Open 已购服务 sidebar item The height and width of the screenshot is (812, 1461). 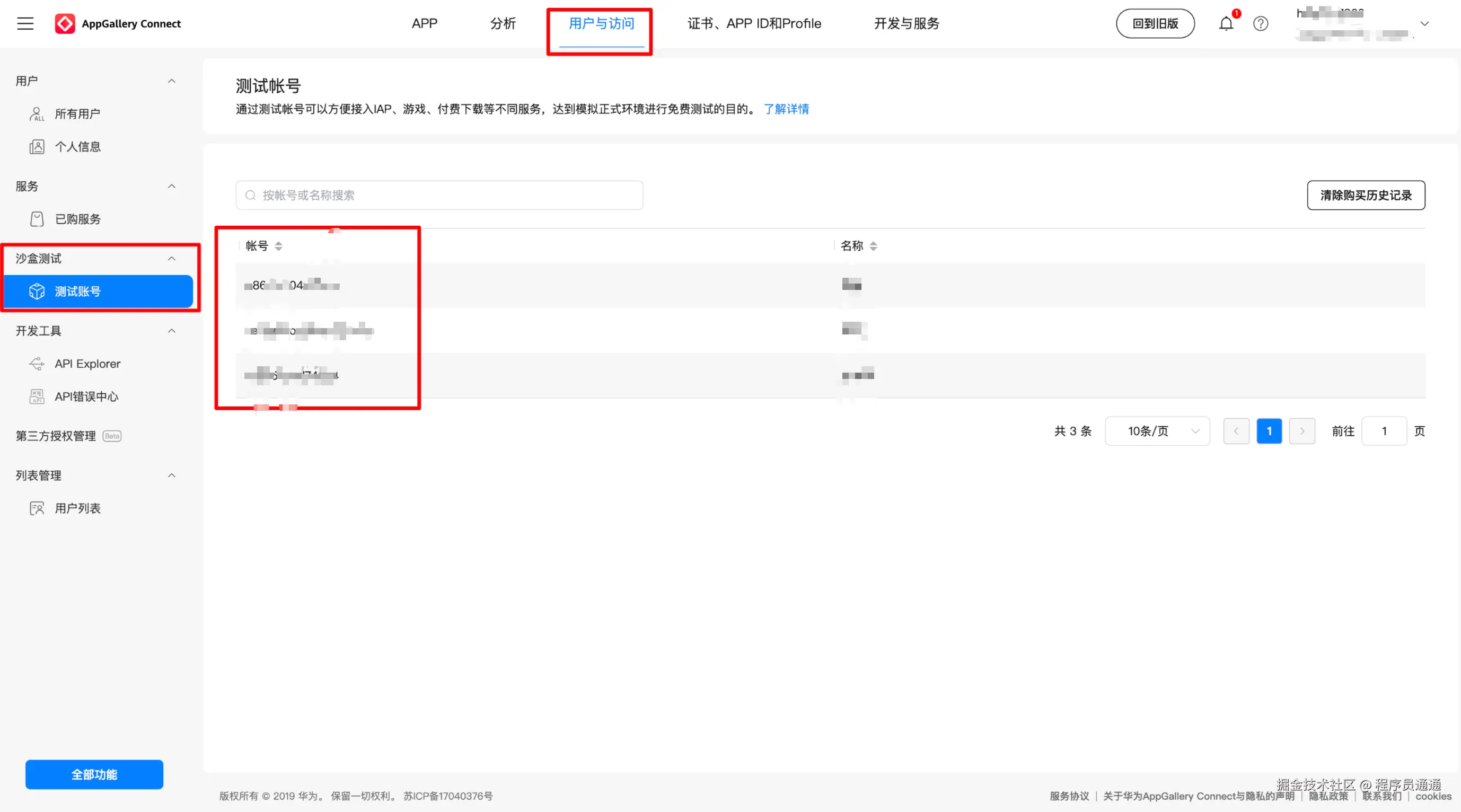tap(77, 219)
